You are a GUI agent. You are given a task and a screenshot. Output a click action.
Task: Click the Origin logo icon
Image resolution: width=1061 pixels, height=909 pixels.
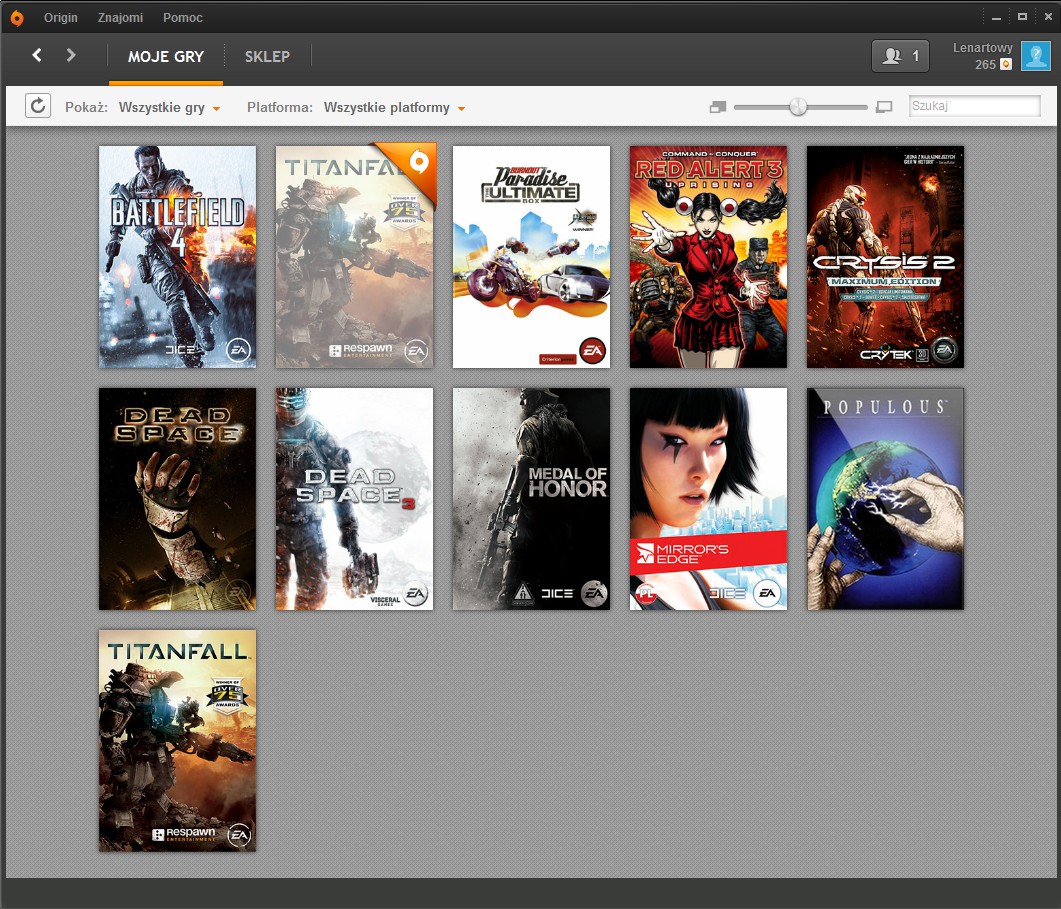(17, 18)
